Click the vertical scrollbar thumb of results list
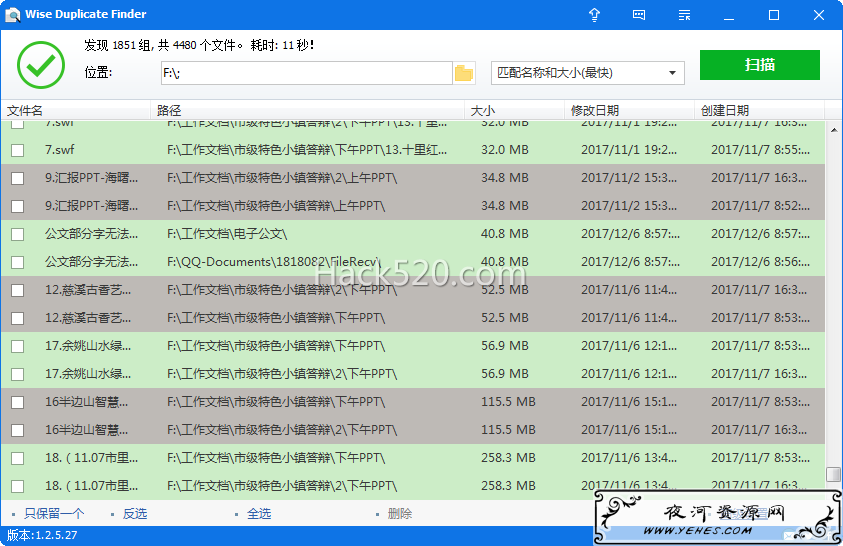843x546 pixels. click(x=834, y=475)
